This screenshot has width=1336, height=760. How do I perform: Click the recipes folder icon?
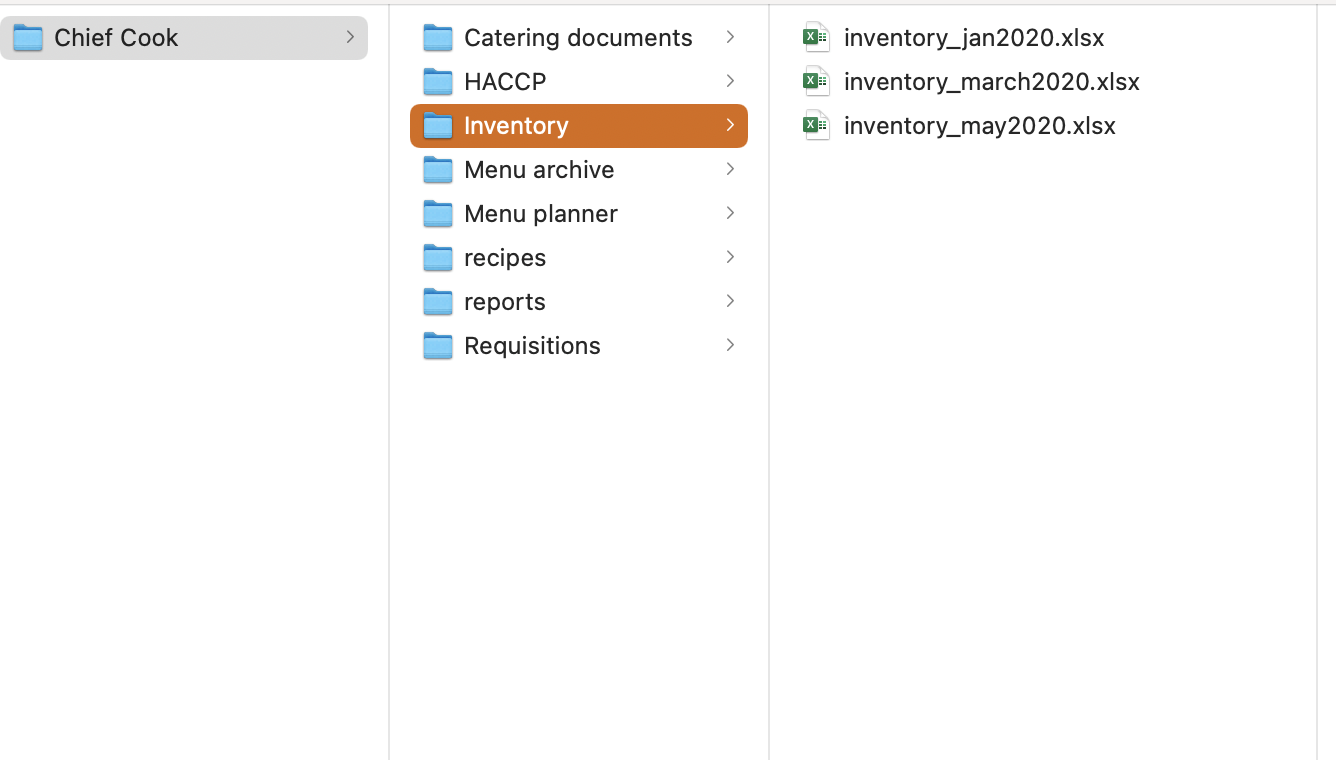(x=438, y=258)
